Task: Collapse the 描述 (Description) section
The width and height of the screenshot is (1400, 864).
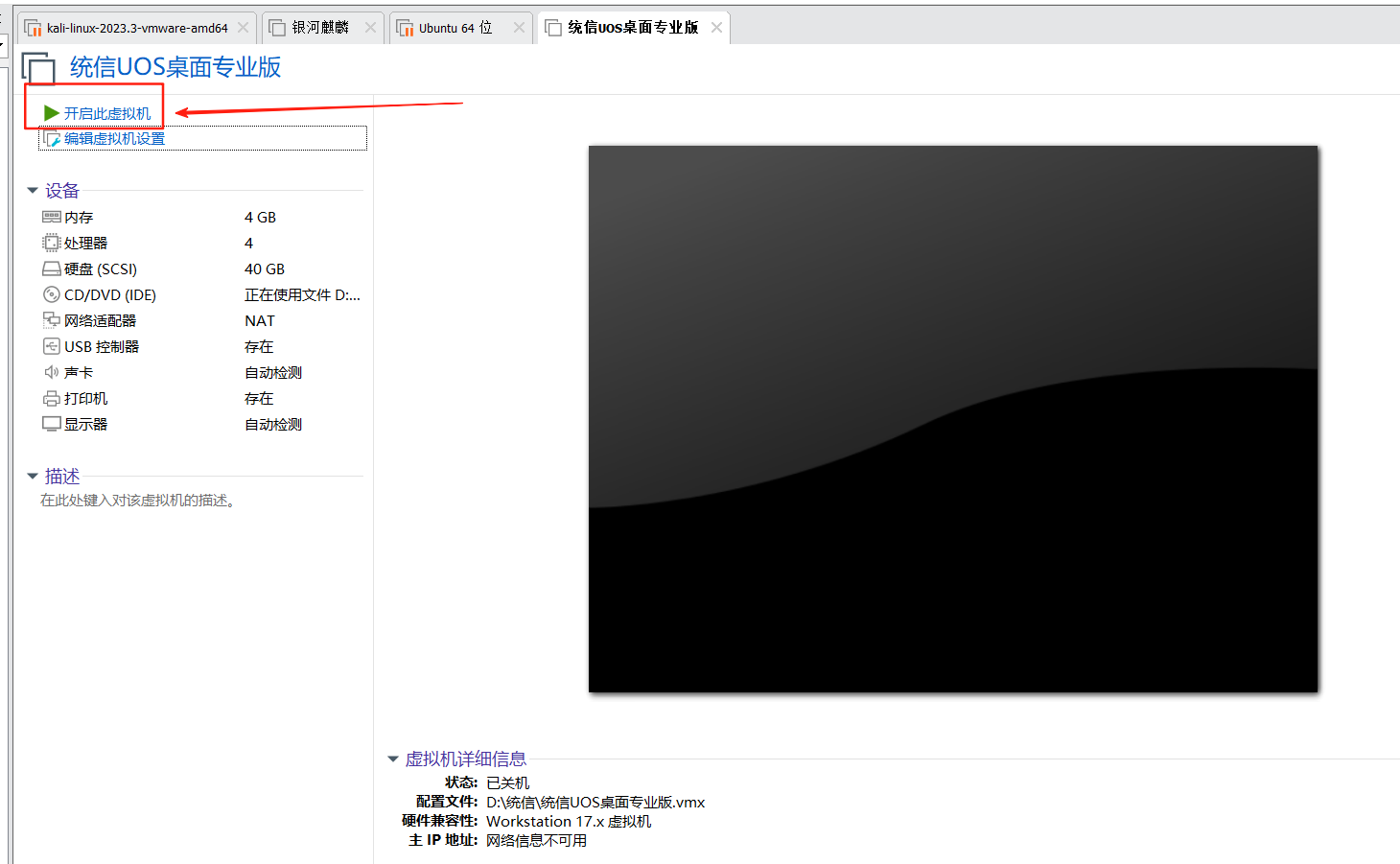Action: pos(33,477)
